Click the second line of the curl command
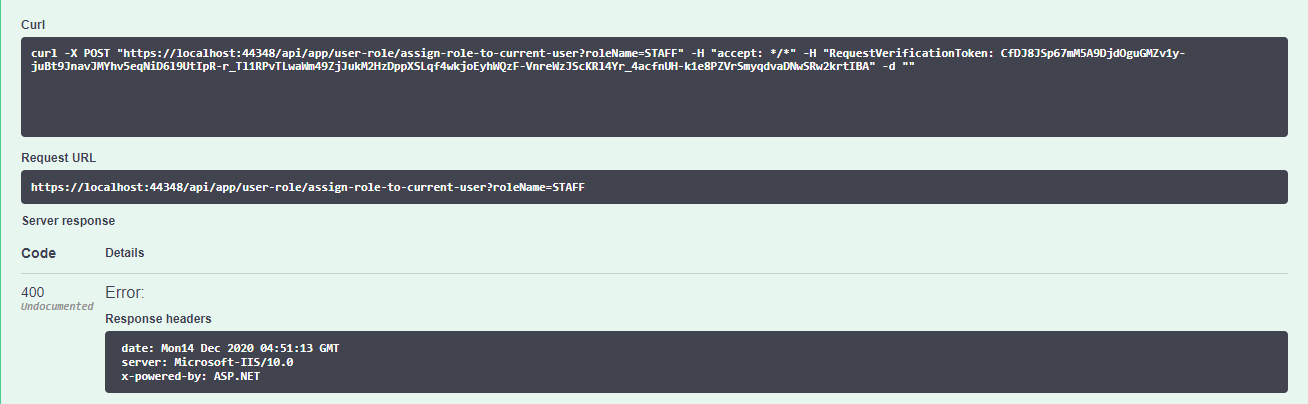1308x404 pixels. 450,67
